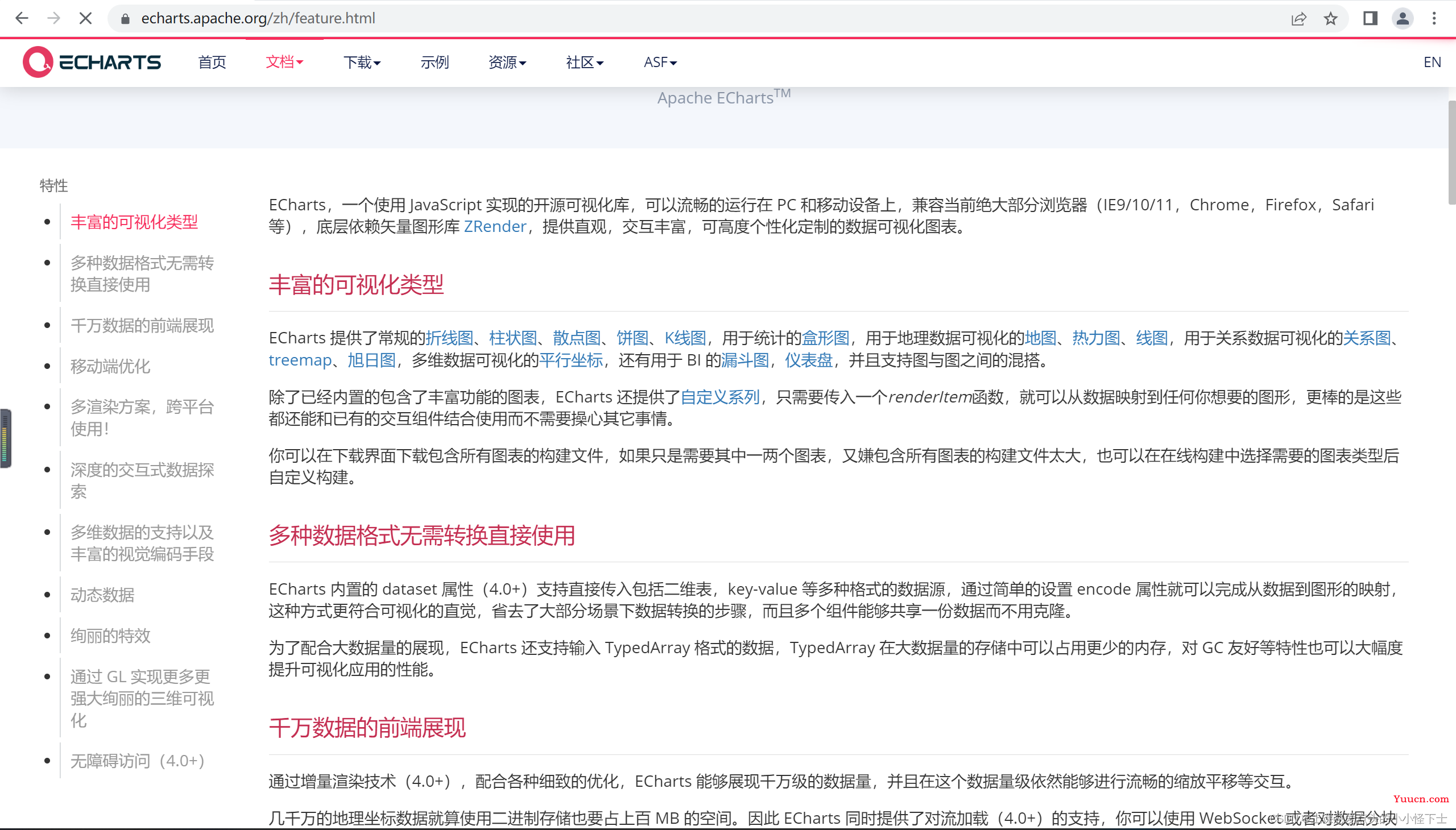Jump to 动态数据 section
Image resolution: width=1456 pixels, height=830 pixels.
[102, 595]
